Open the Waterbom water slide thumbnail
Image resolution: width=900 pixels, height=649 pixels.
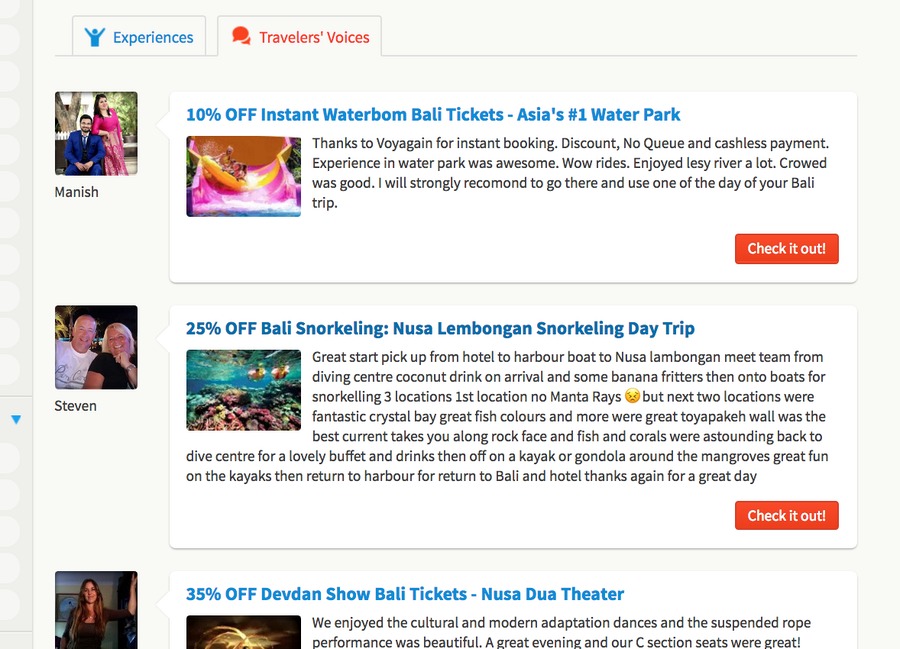coord(243,176)
